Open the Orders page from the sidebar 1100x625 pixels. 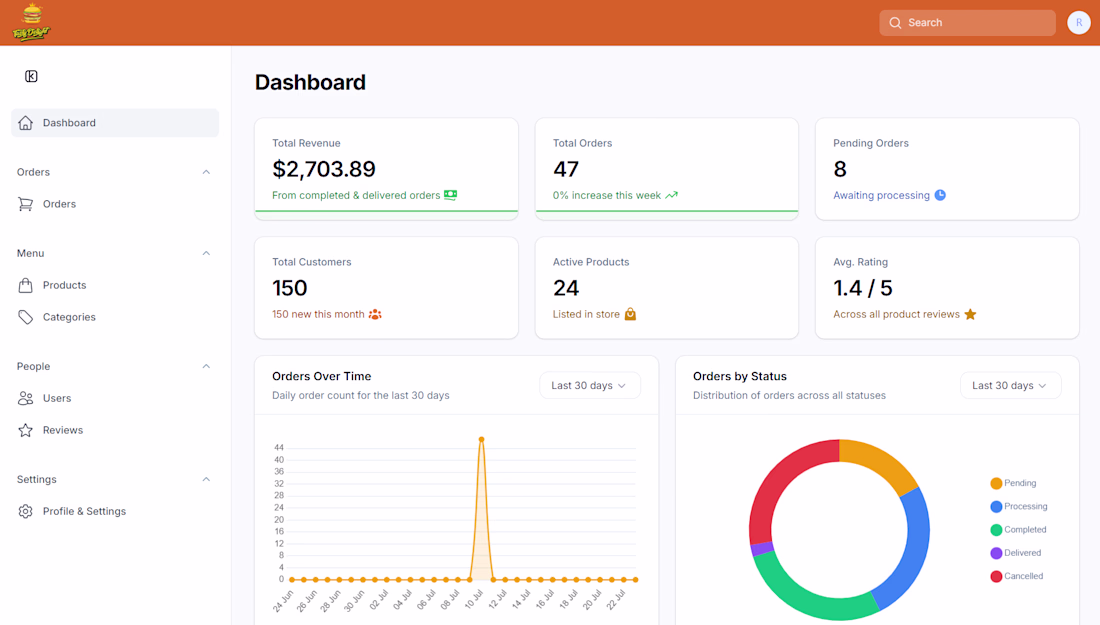point(115,204)
